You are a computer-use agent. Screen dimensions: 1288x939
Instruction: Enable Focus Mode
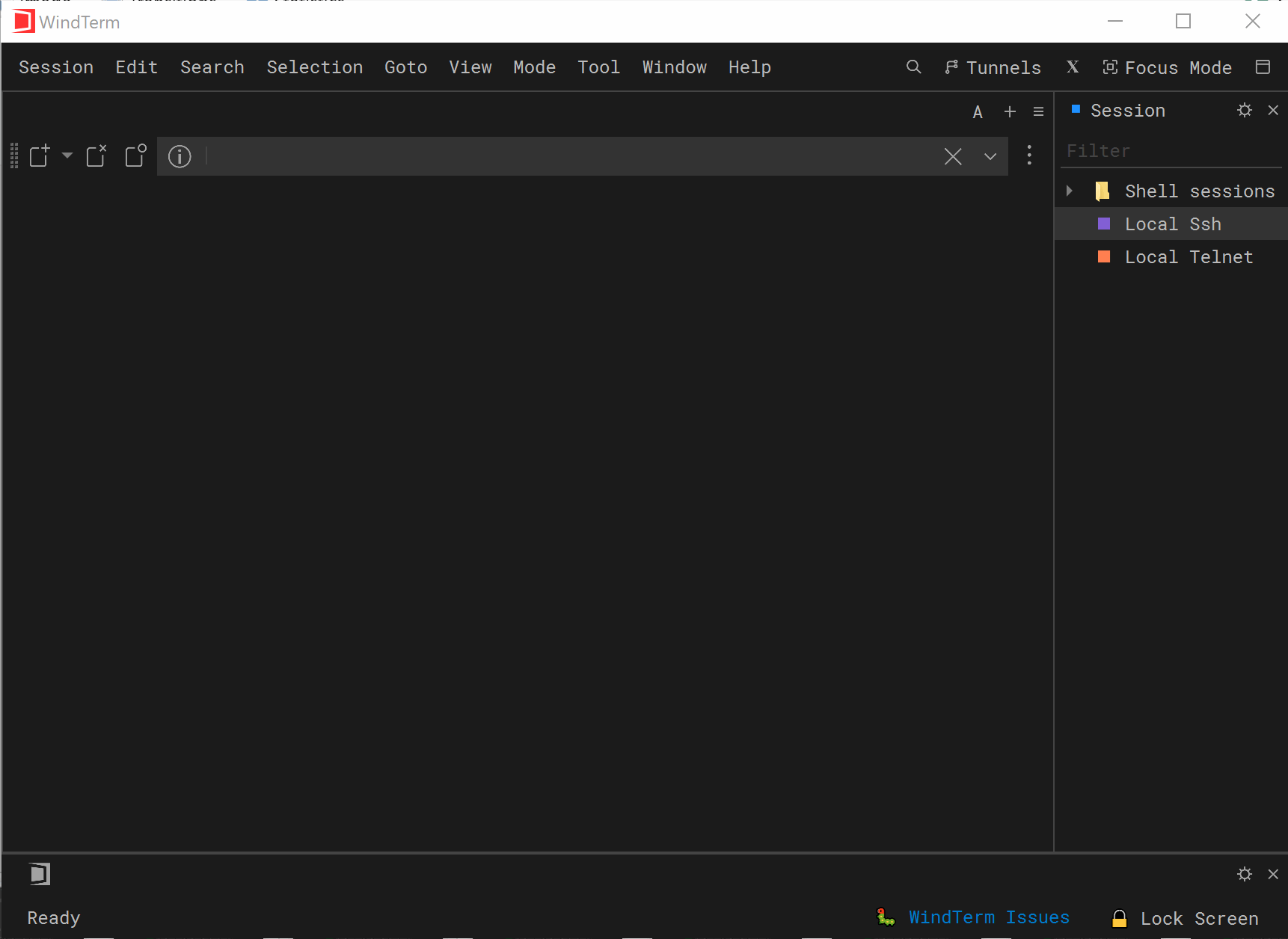click(1167, 67)
